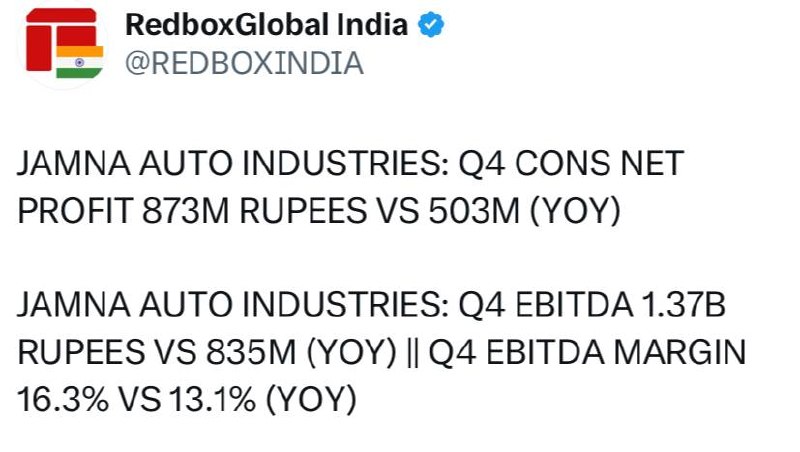The height and width of the screenshot is (452, 800).
Task: Click the Q4 CONS NET text
Action: [x=571, y=164]
